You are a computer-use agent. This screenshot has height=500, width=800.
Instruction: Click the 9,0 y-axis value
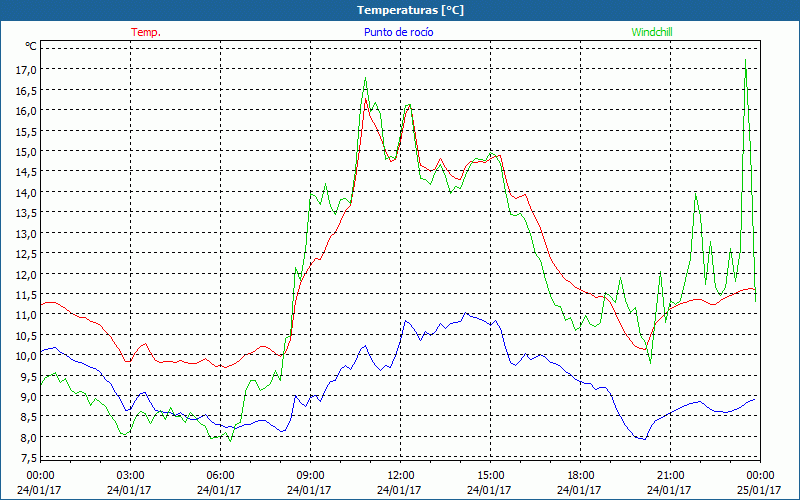pos(29,396)
